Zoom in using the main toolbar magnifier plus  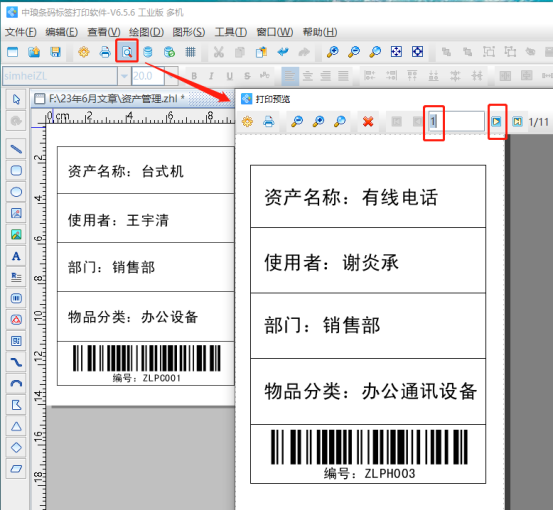tap(332, 52)
